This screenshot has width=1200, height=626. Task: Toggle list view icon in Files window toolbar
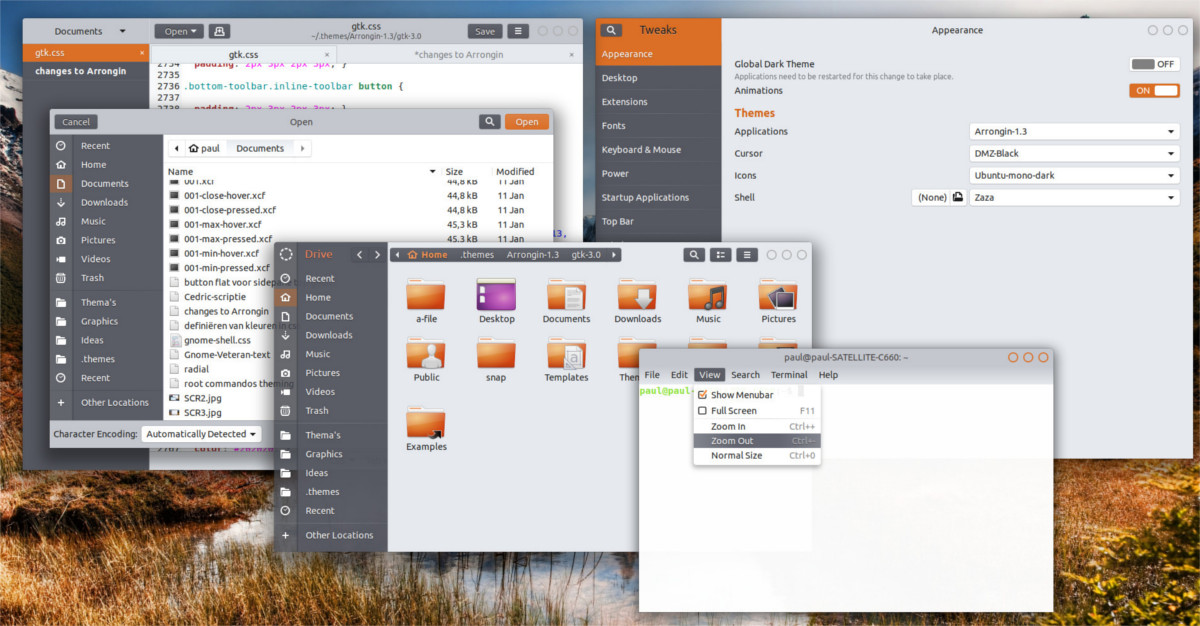(x=720, y=255)
